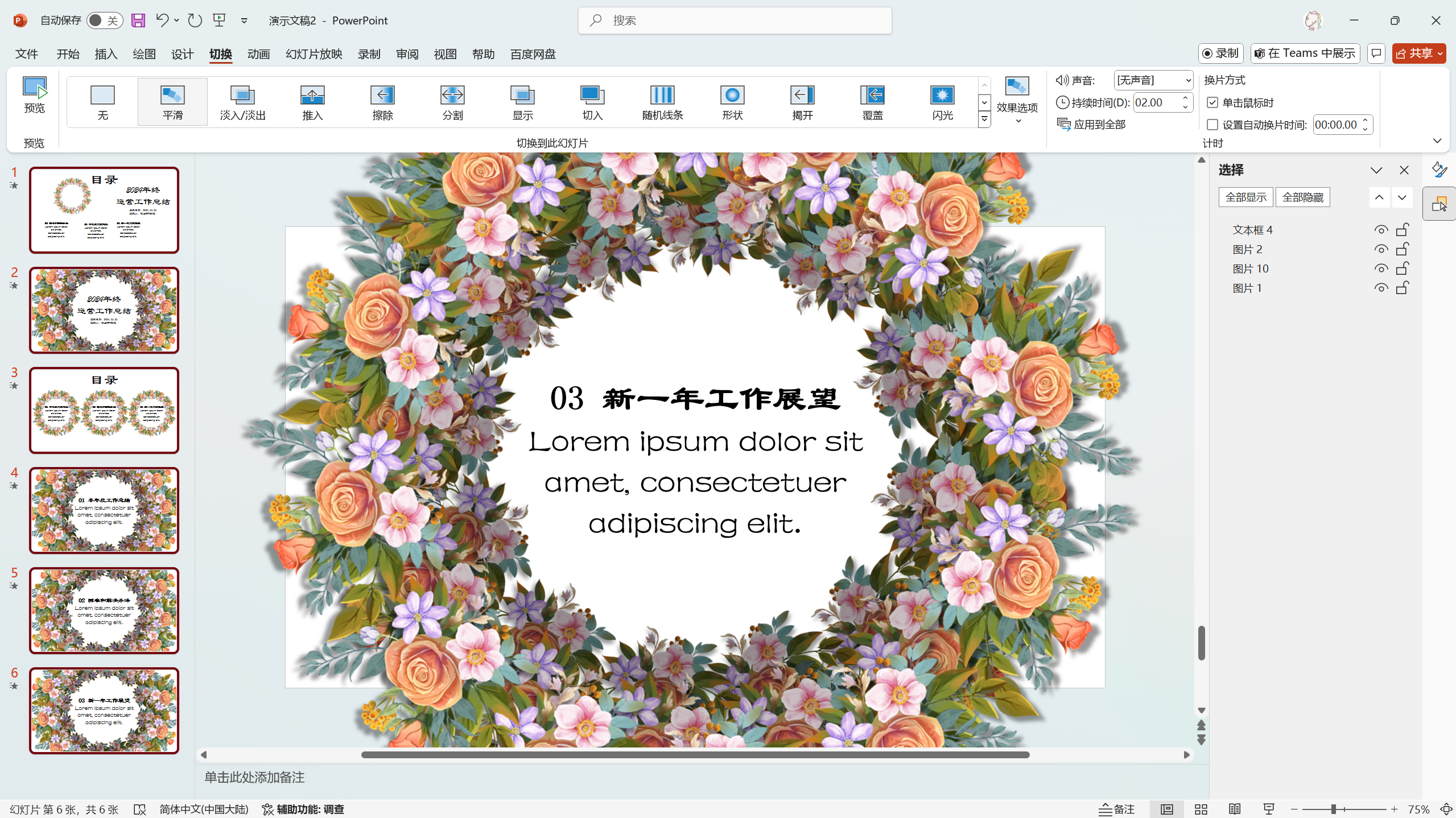Viewport: 1456px width, 818px height.
Task: Select slide 3 thumbnail (目录)
Action: tap(104, 410)
